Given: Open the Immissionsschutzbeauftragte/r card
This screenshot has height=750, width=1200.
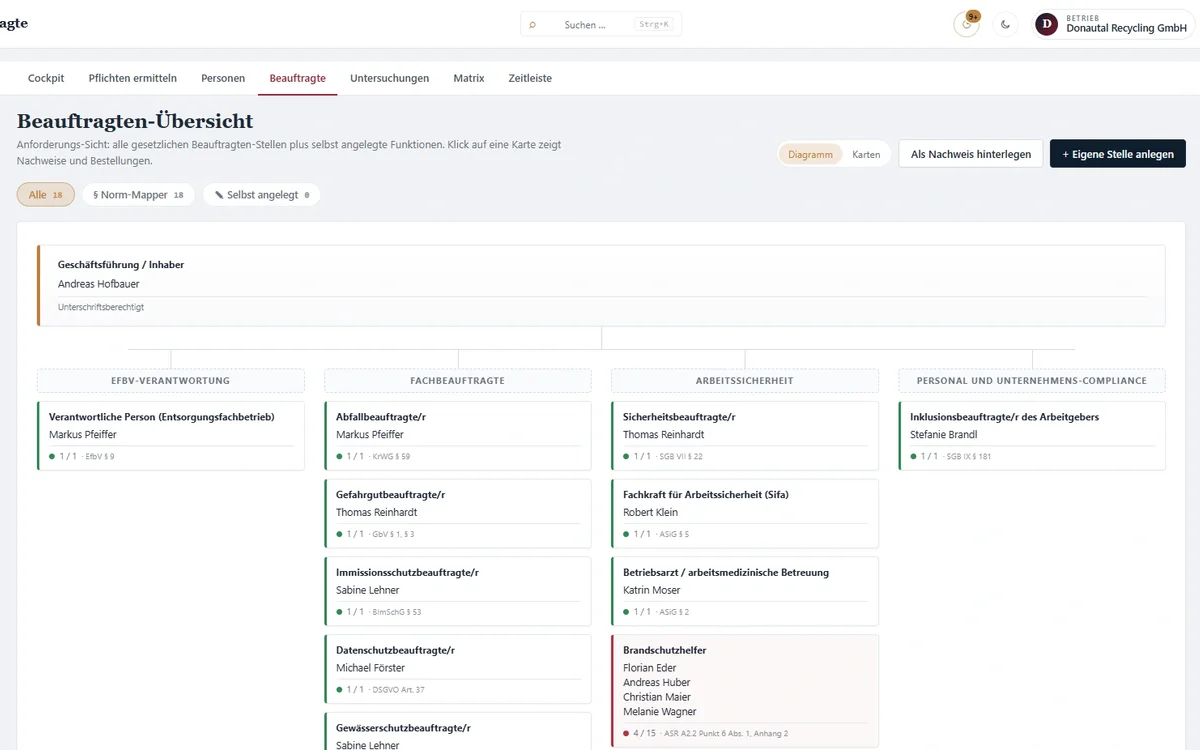Looking at the screenshot, I should [458, 591].
